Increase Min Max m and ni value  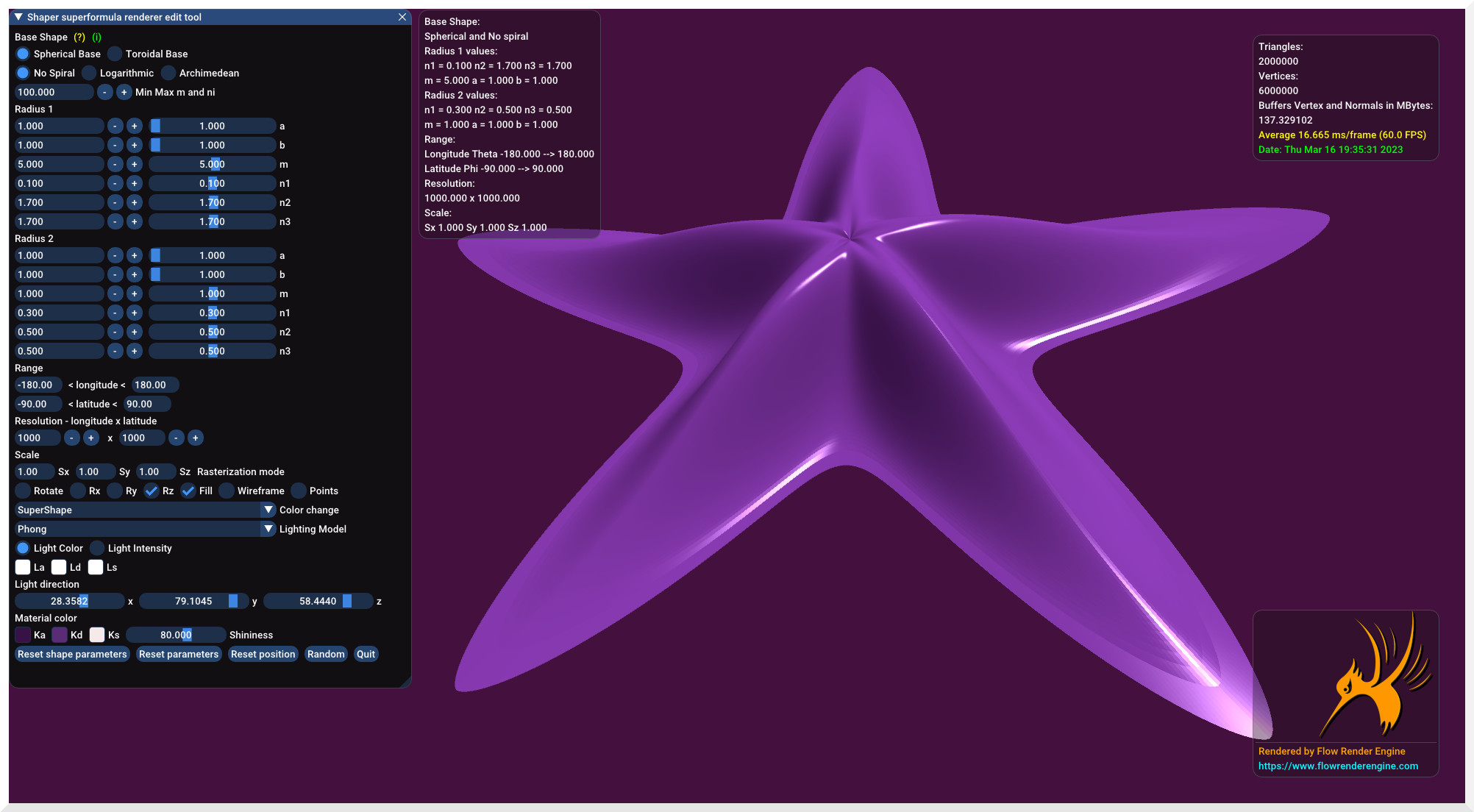coord(124,92)
